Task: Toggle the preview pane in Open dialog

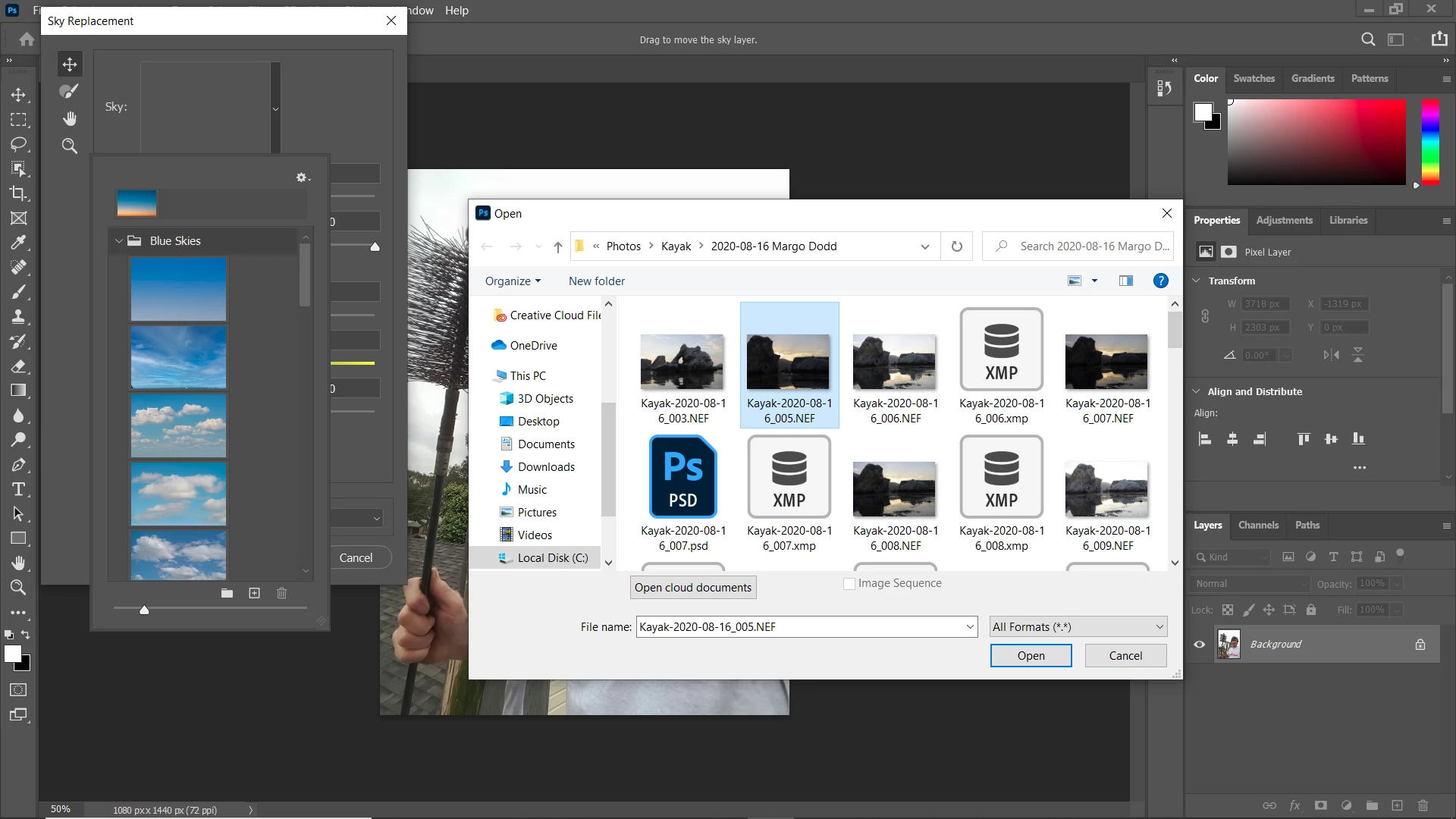Action: click(x=1125, y=281)
